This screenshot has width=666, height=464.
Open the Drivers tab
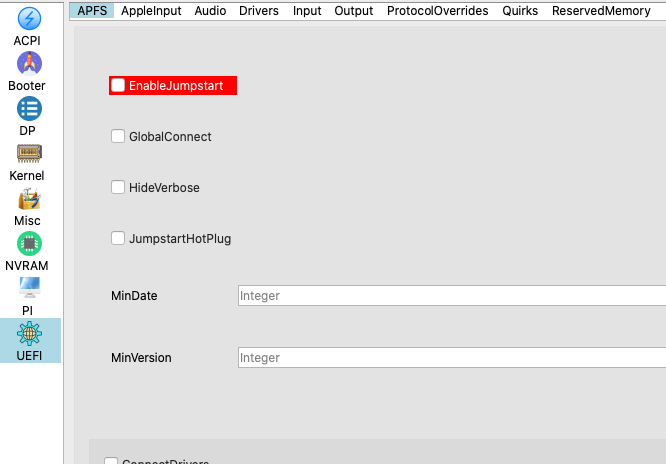[x=259, y=11]
